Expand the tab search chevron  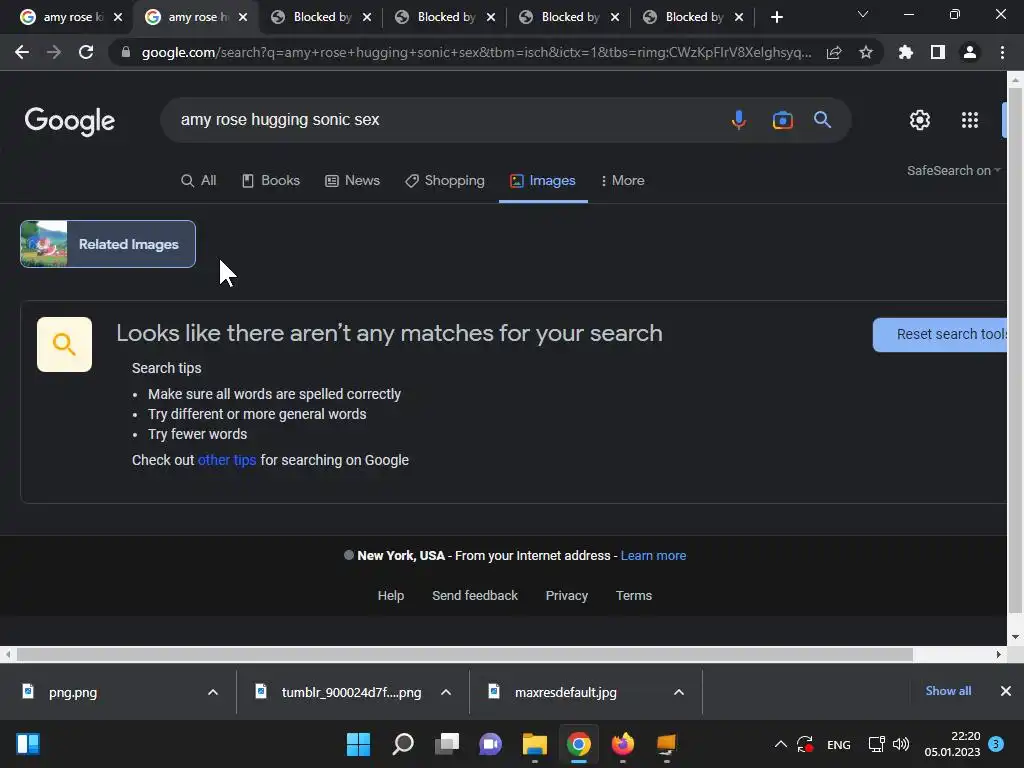click(863, 14)
